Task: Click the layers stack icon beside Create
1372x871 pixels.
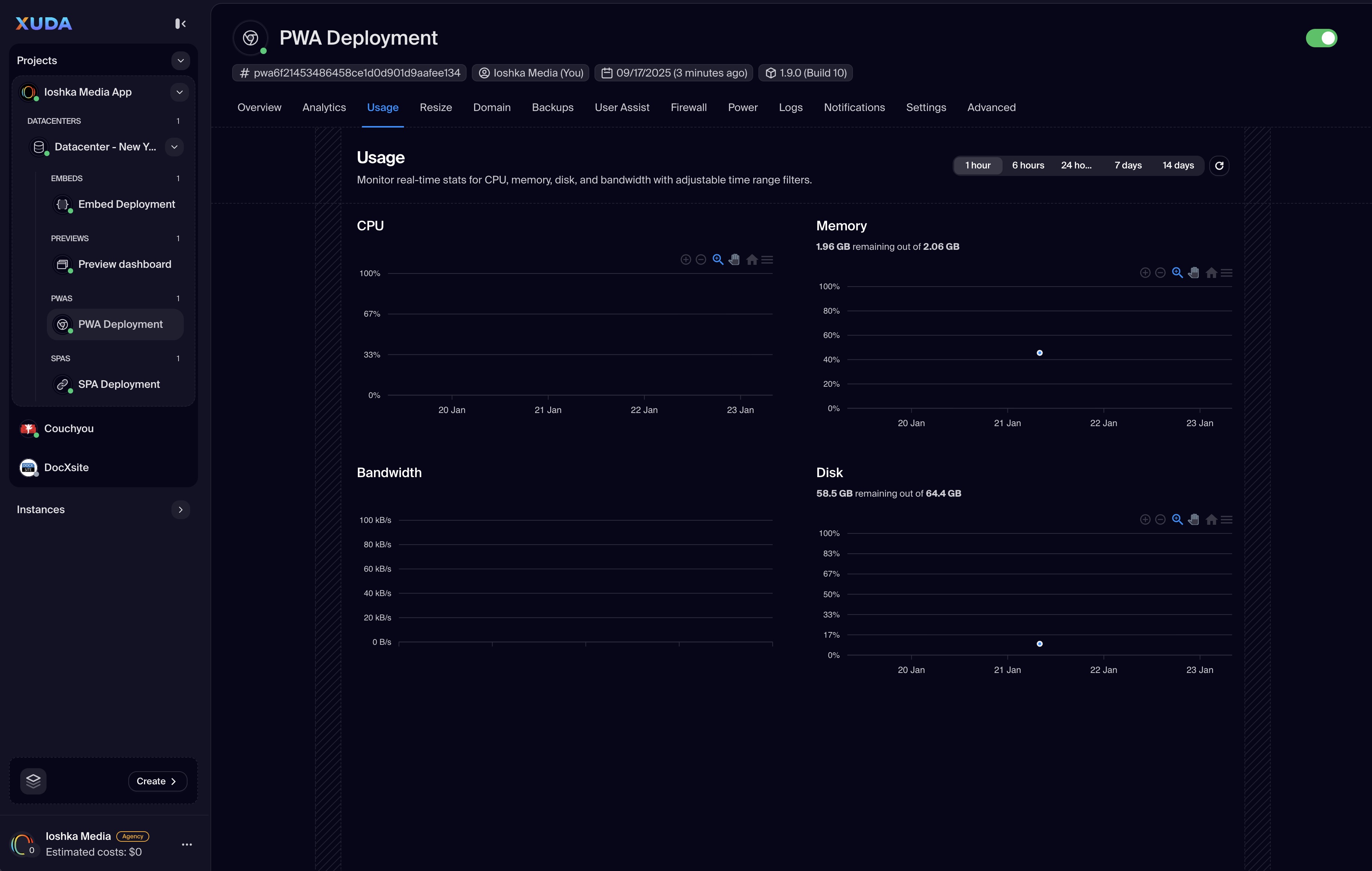Action: pyautogui.click(x=33, y=781)
